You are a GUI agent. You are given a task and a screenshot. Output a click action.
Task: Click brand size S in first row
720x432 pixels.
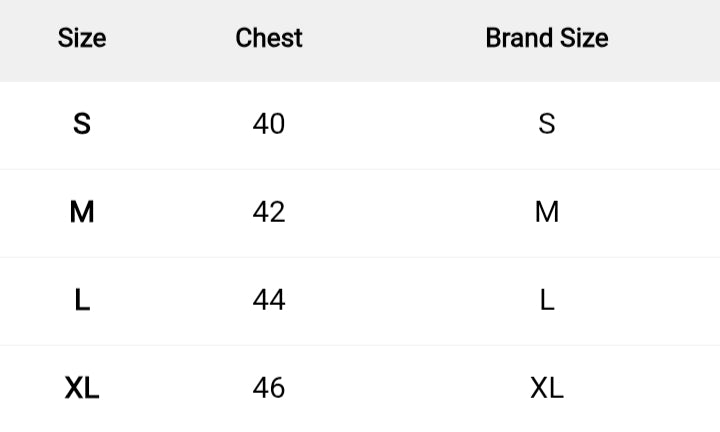[547, 124]
